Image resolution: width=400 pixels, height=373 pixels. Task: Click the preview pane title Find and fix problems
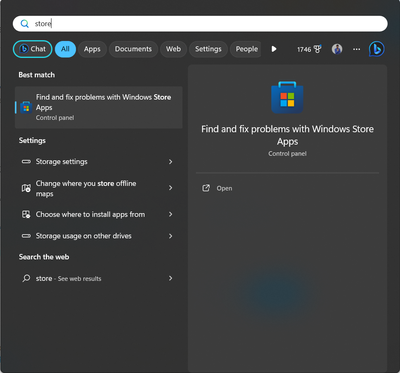[287, 135]
